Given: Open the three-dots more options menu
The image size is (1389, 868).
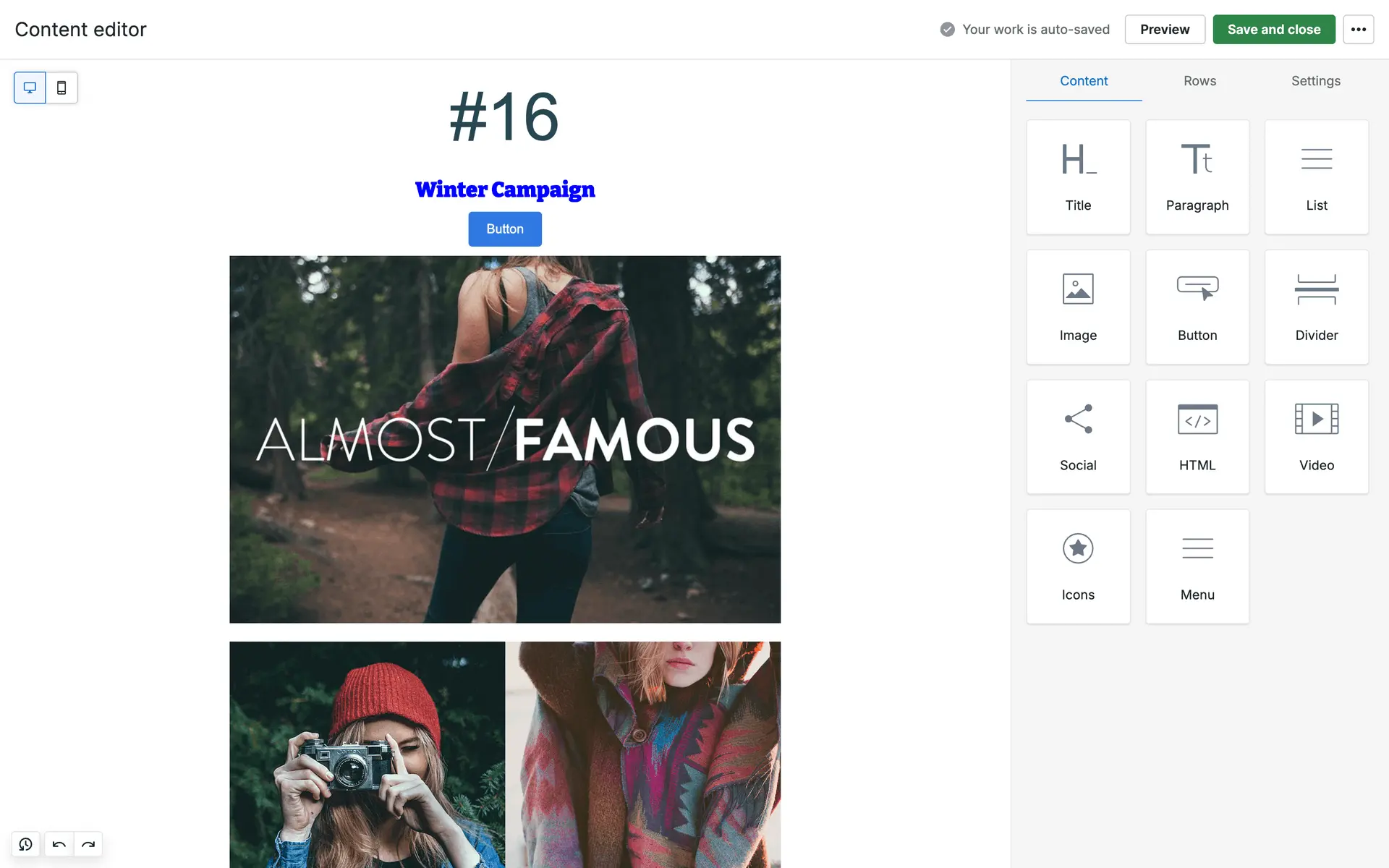Looking at the screenshot, I should tap(1358, 30).
